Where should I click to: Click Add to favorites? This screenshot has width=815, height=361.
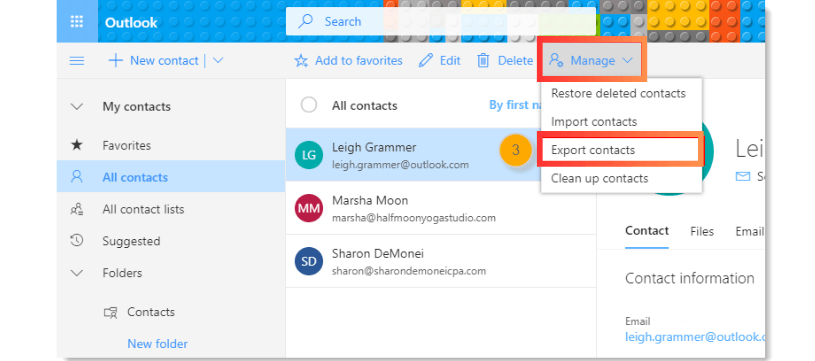tap(348, 61)
